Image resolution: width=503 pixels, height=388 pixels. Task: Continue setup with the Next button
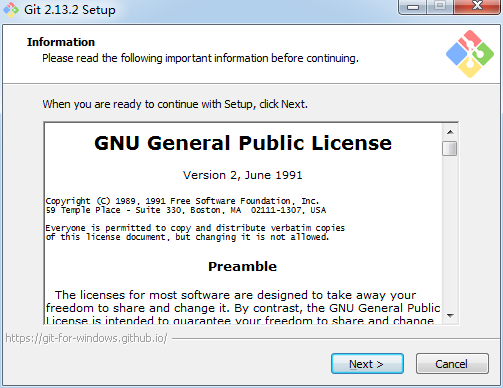pos(367,364)
